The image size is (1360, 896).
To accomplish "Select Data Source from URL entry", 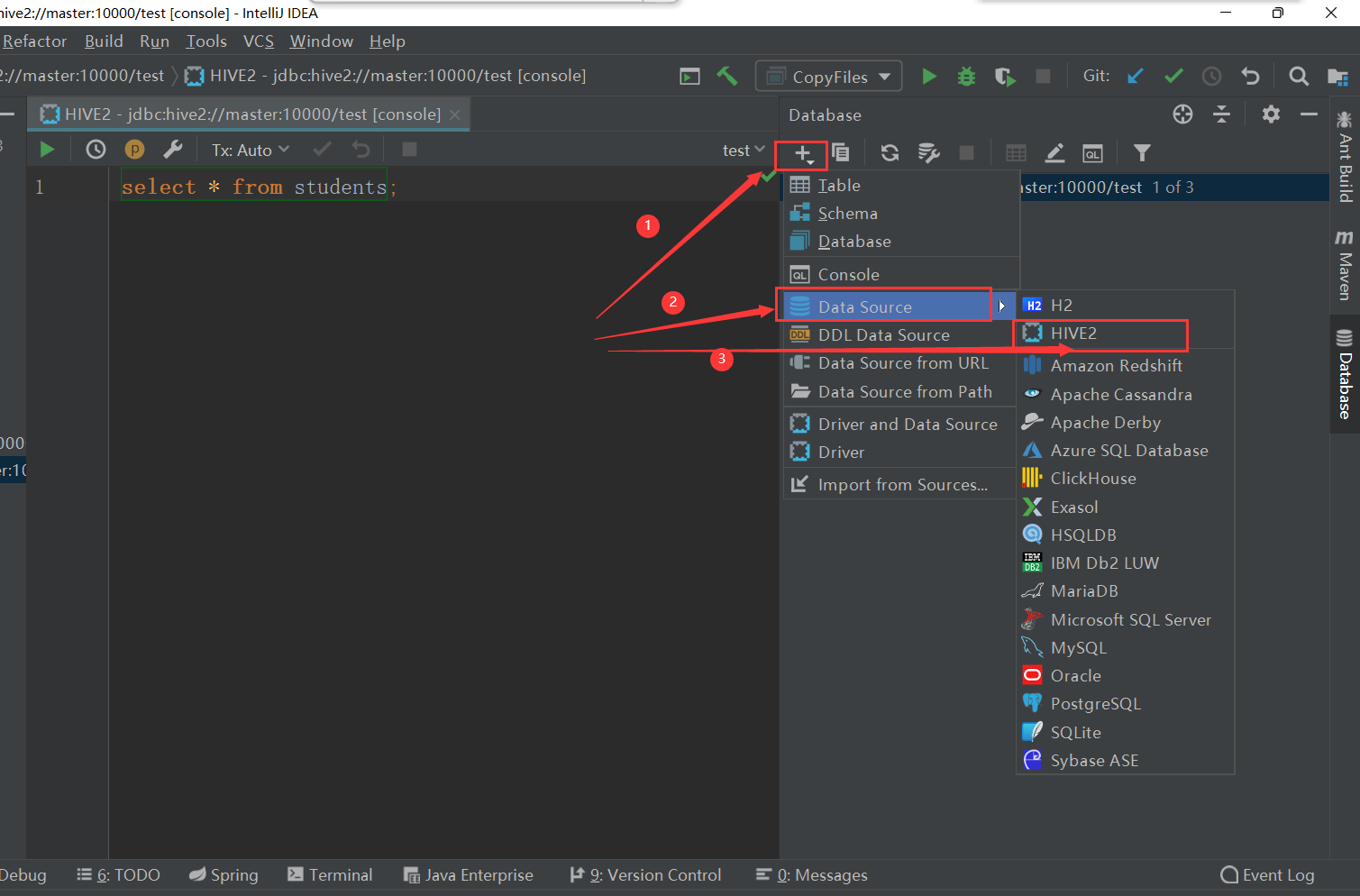I will pos(901,362).
